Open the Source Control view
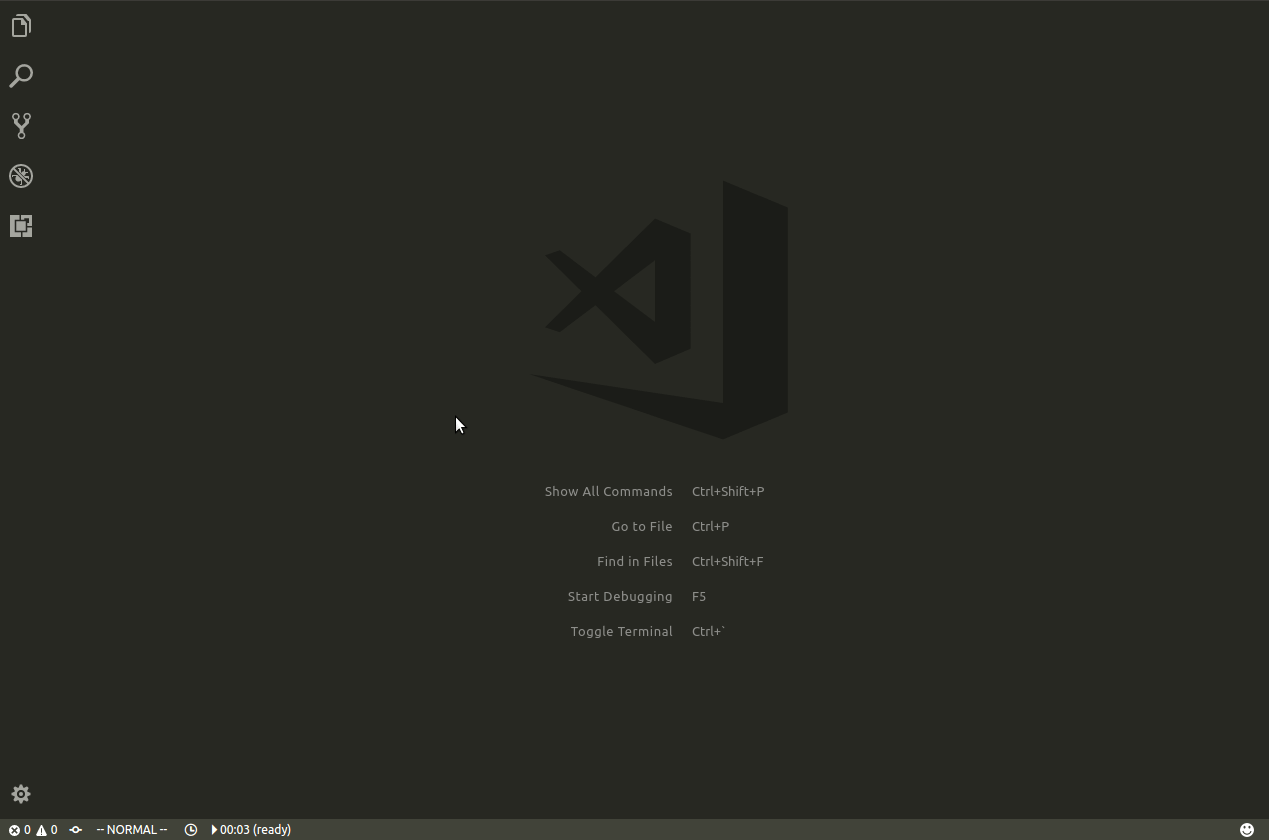Screen dimensions: 1269x840 21,126
